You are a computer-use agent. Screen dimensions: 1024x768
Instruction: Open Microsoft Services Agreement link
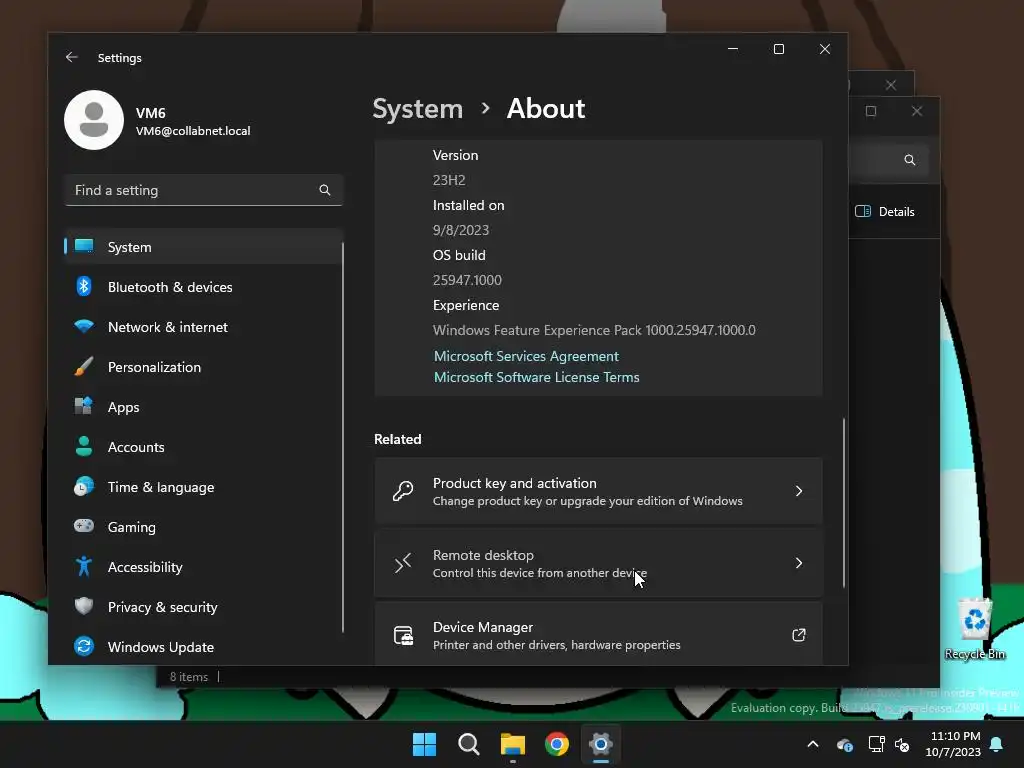526,356
